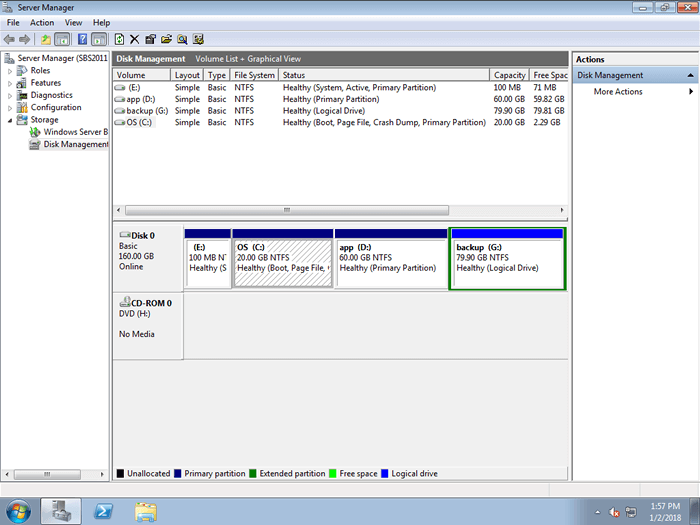The image size is (700, 525).
Task: Collapse the Storage tree node
Action: coord(10,120)
